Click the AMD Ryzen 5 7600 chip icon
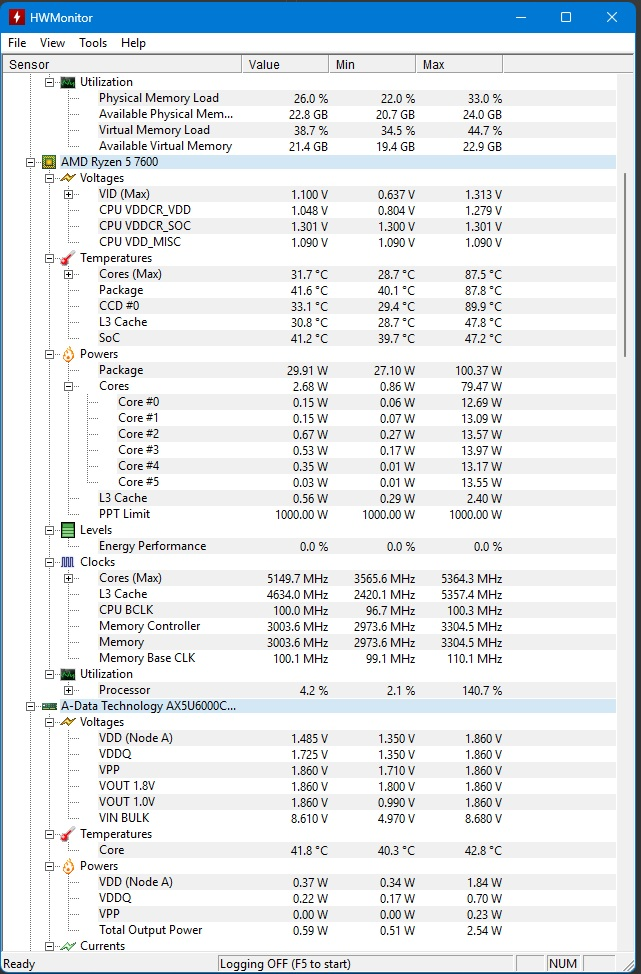Viewport: 641px width, 974px height. (x=48, y=162)
